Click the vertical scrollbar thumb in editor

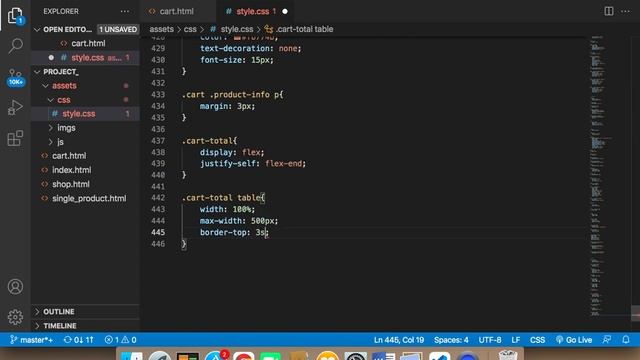point(635,313)
